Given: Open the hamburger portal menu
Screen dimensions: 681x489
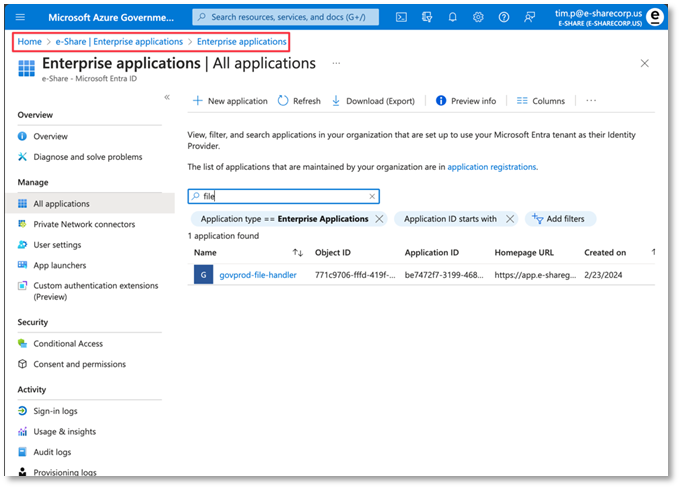Looking at the screenshot, I should tap(20, 17).
